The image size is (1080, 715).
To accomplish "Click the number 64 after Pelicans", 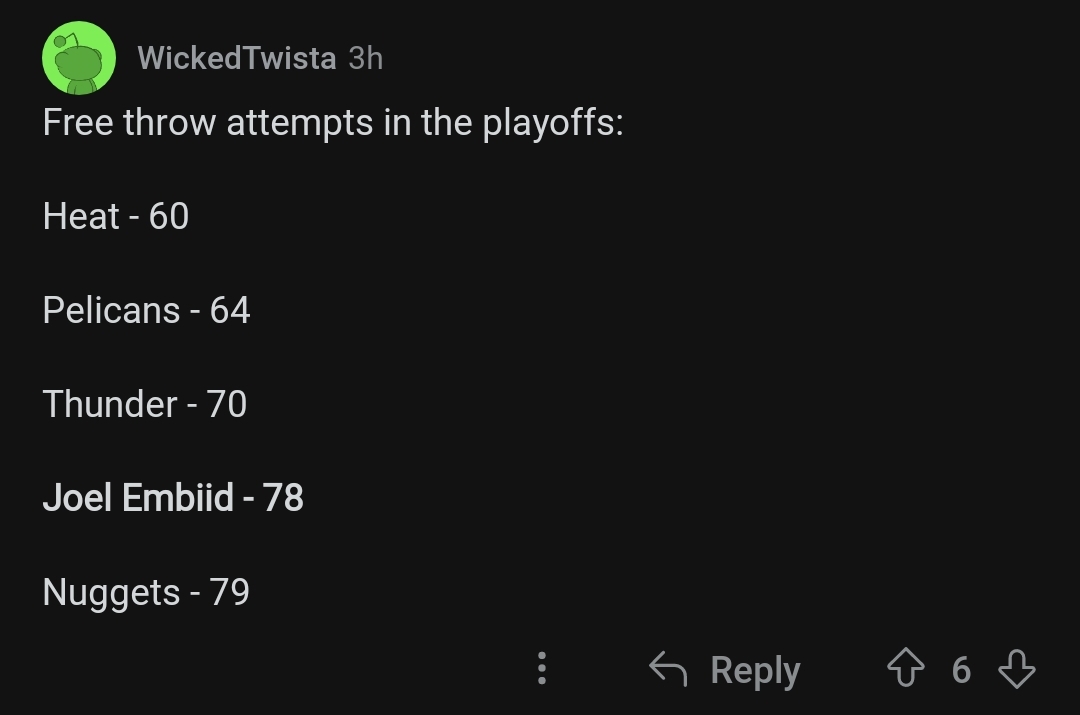I will [x=230, y=310].
